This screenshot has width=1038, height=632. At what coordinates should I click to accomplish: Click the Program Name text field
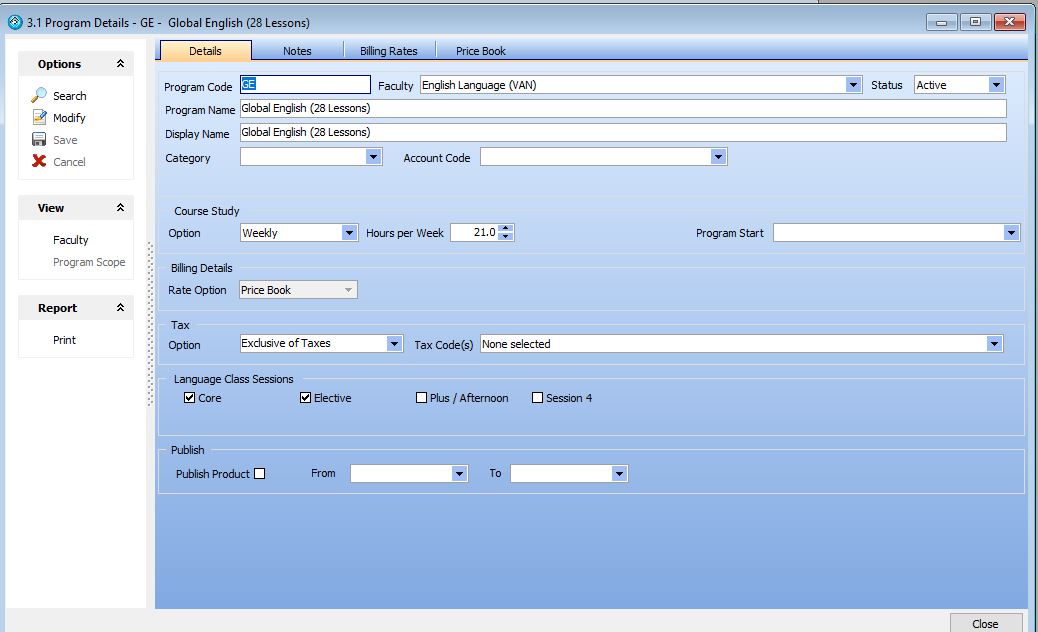tap(622, 109)
